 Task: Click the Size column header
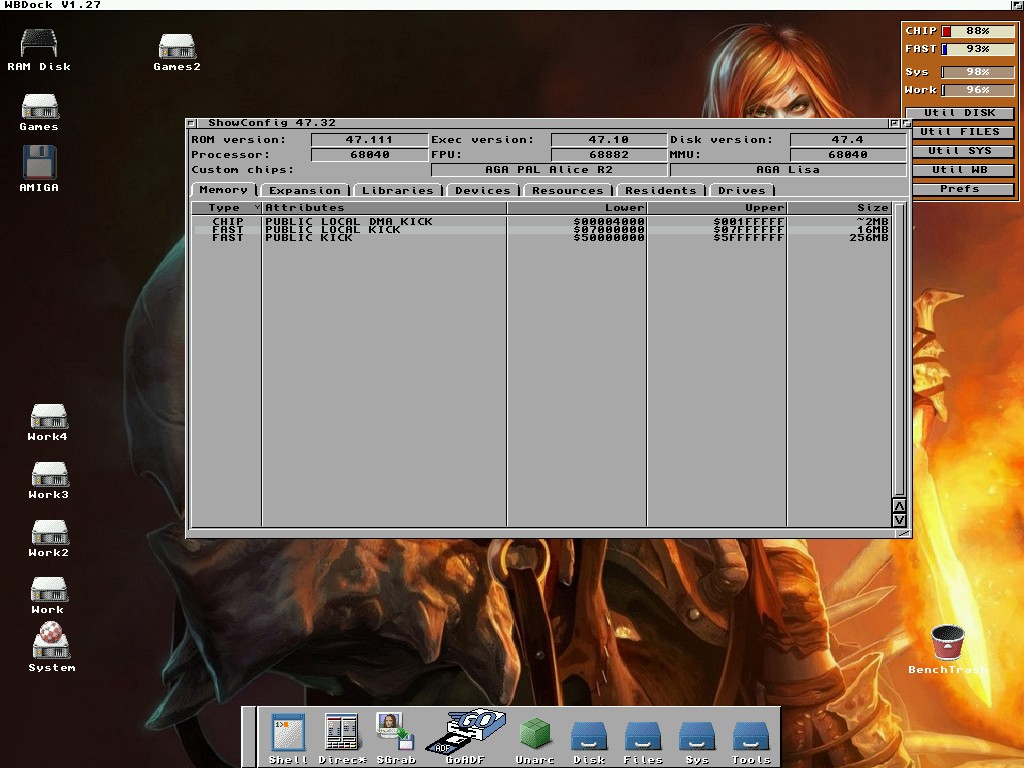[x=839, y=208]
